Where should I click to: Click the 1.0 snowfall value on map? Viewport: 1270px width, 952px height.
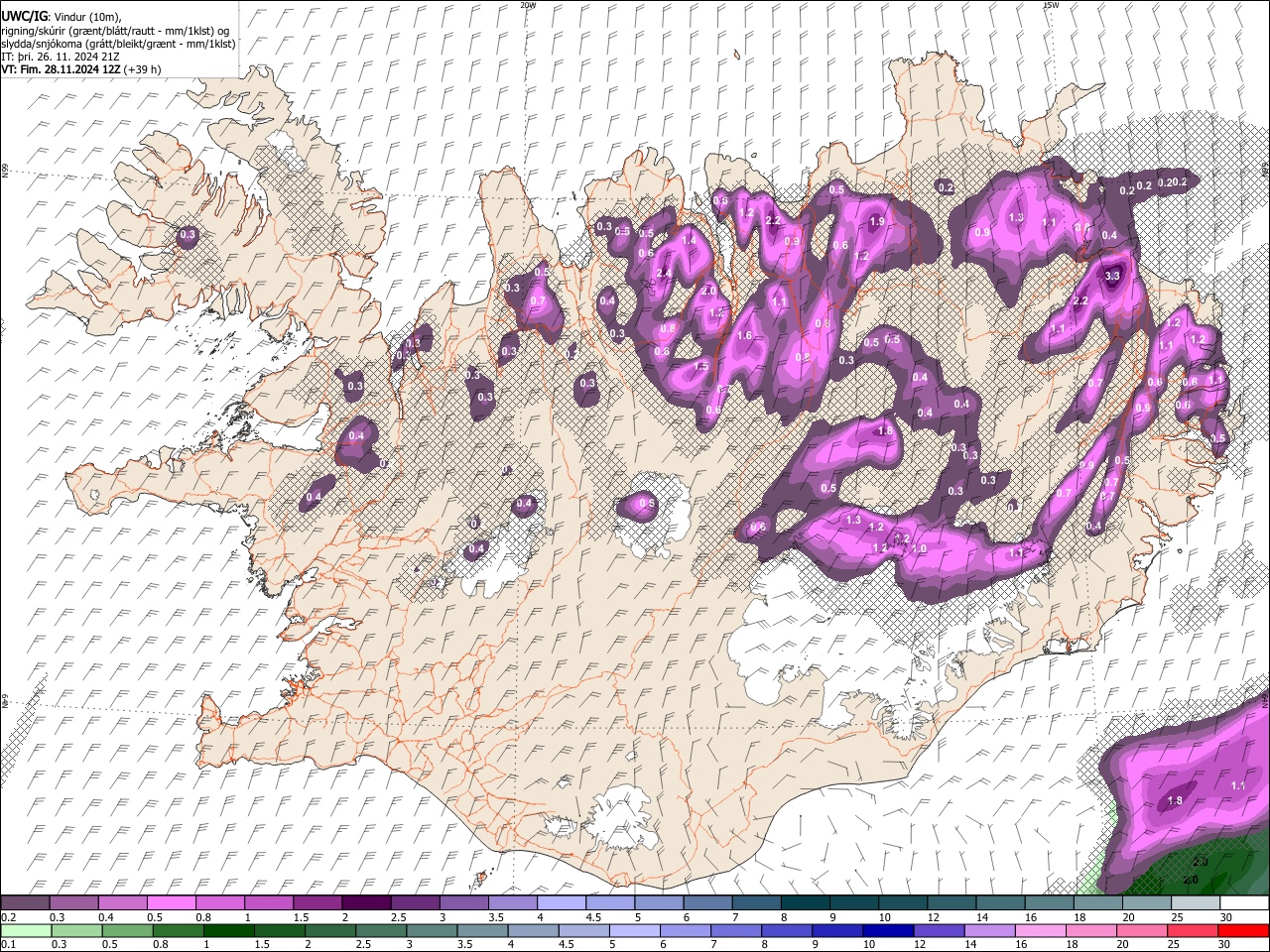(919, 548)
